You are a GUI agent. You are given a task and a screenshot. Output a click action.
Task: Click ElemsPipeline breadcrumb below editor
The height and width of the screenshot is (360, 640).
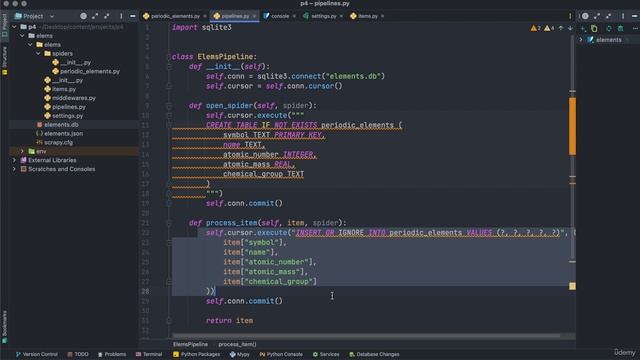(190, 344)
